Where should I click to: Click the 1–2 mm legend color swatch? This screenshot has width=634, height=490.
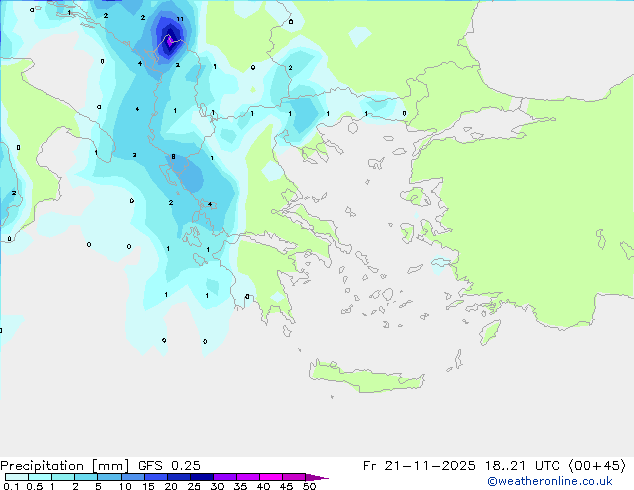pyautogui.click(x=63, y=477)
